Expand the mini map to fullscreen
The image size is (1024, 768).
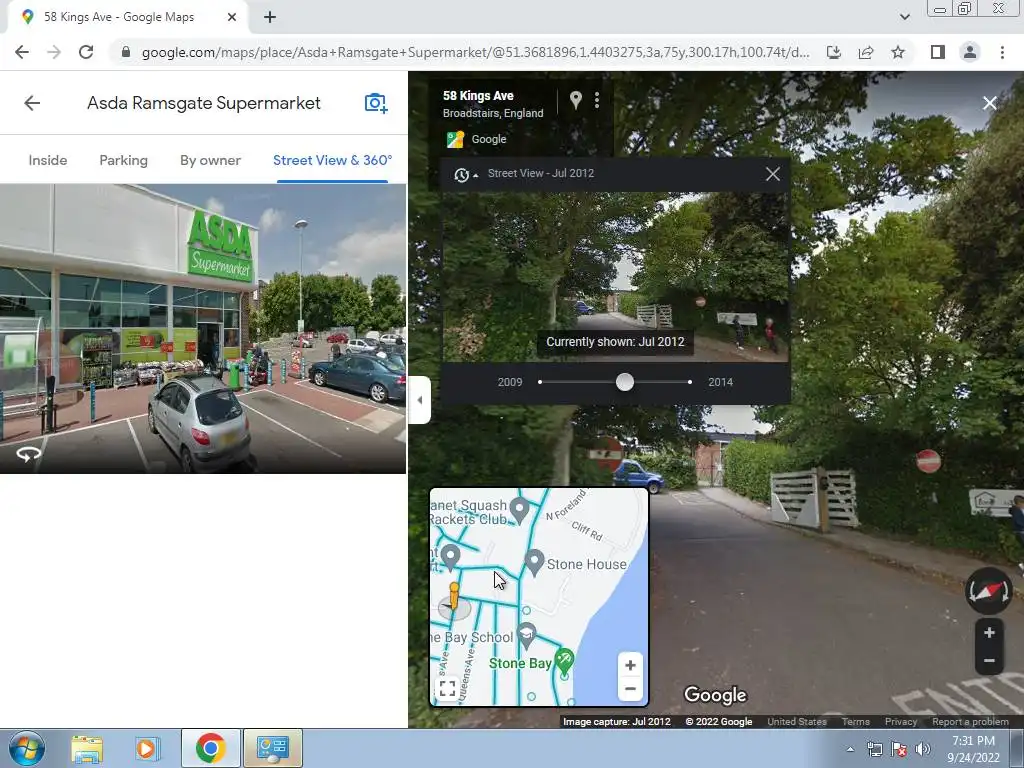(447, 688)
